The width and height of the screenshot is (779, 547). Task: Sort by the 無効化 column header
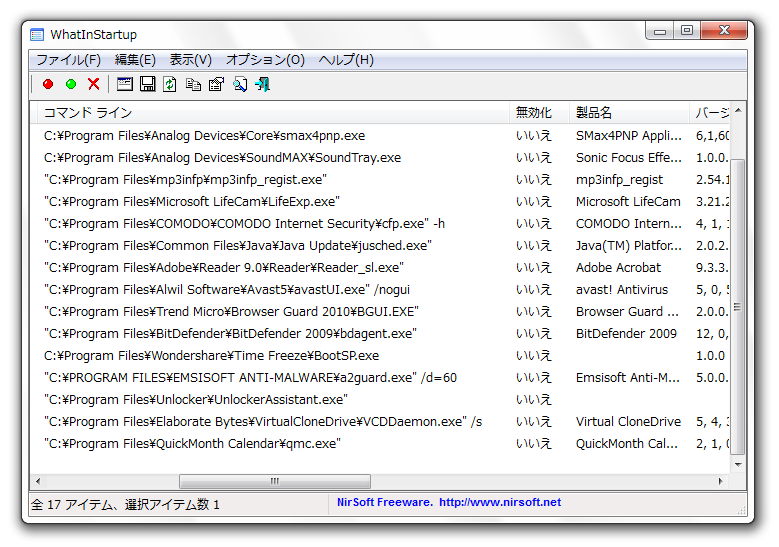tap(540, 113)
